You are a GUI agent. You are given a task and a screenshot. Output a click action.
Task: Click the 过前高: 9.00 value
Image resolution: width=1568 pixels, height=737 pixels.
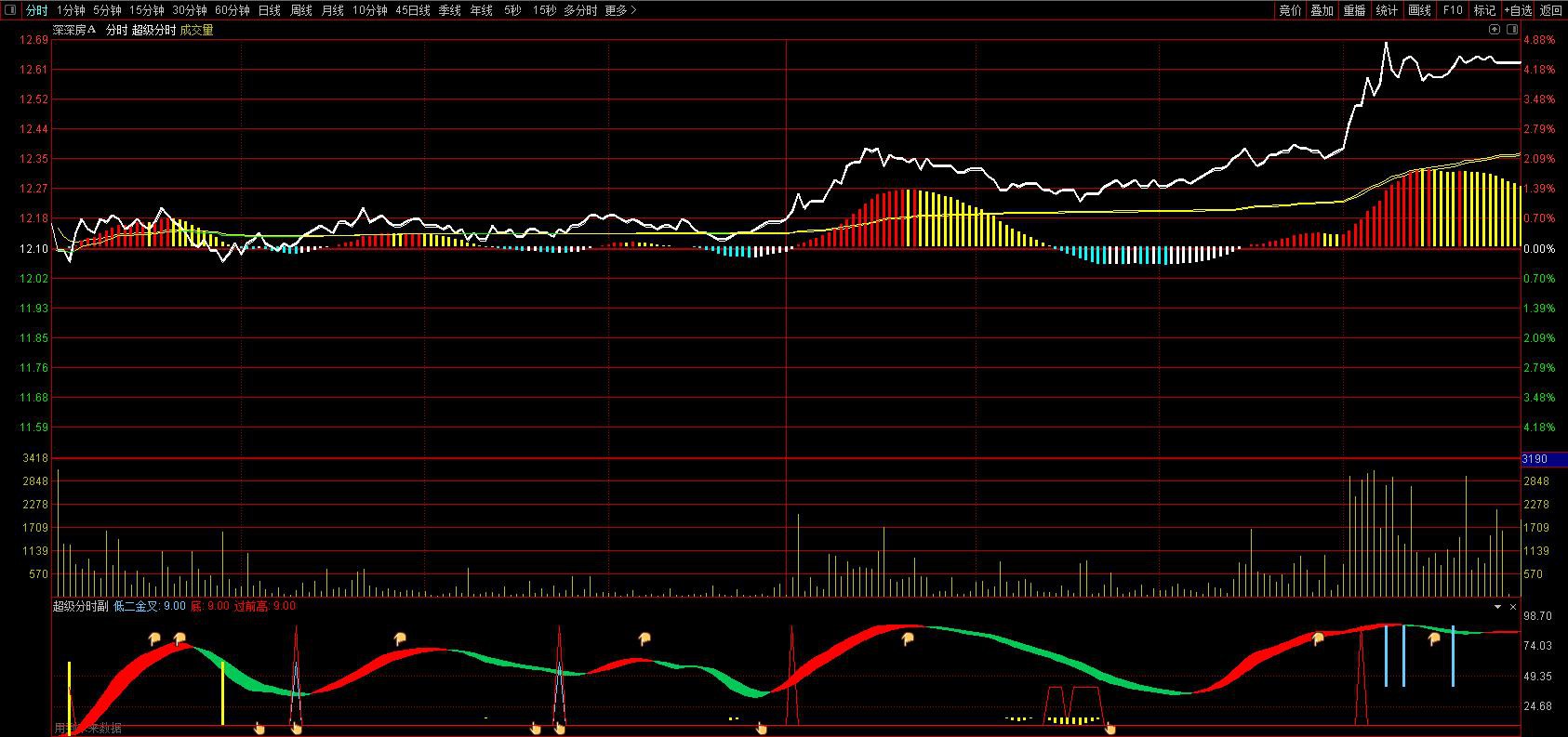(x=265, y=606)
